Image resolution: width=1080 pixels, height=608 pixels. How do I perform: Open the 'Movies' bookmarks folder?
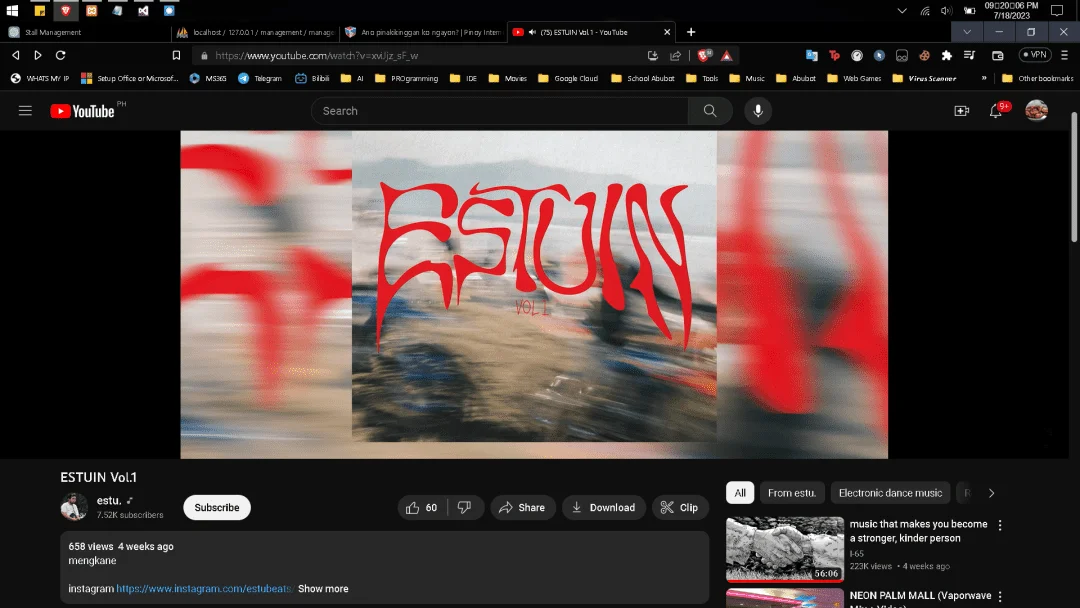[508, 78]
